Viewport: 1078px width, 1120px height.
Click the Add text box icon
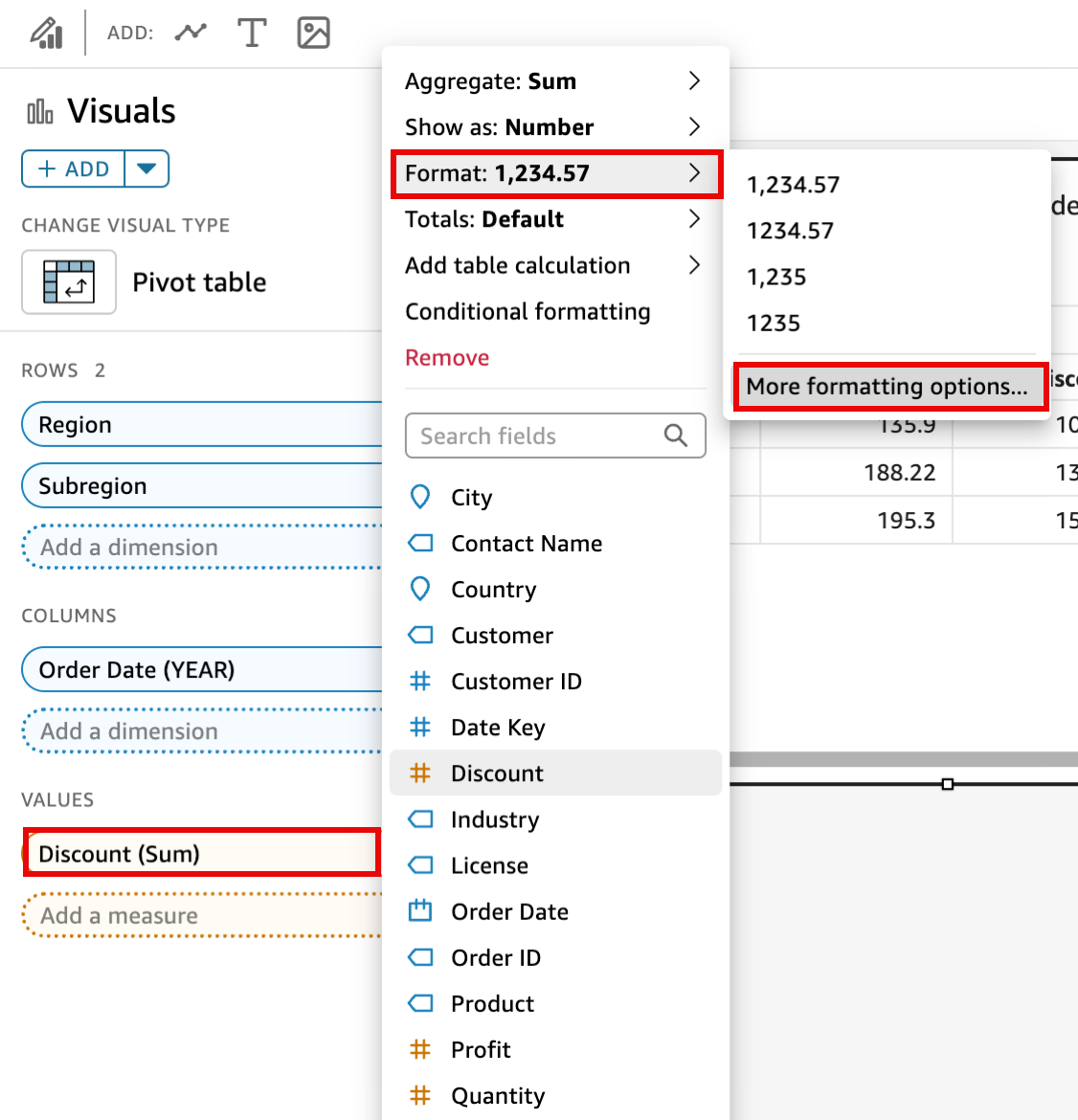point(252,32)
